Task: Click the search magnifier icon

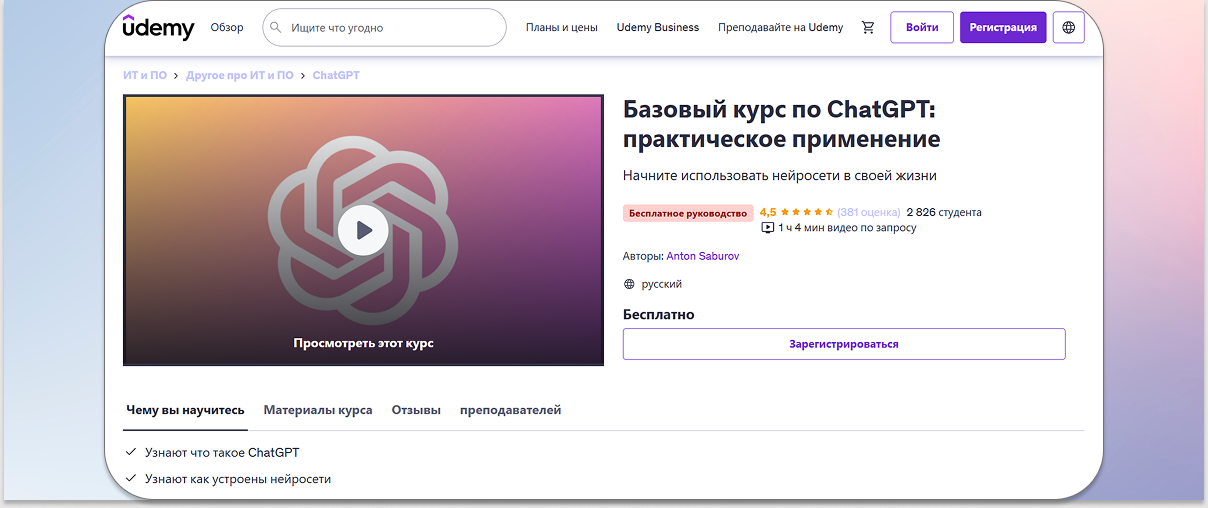Action: (277, 28)
